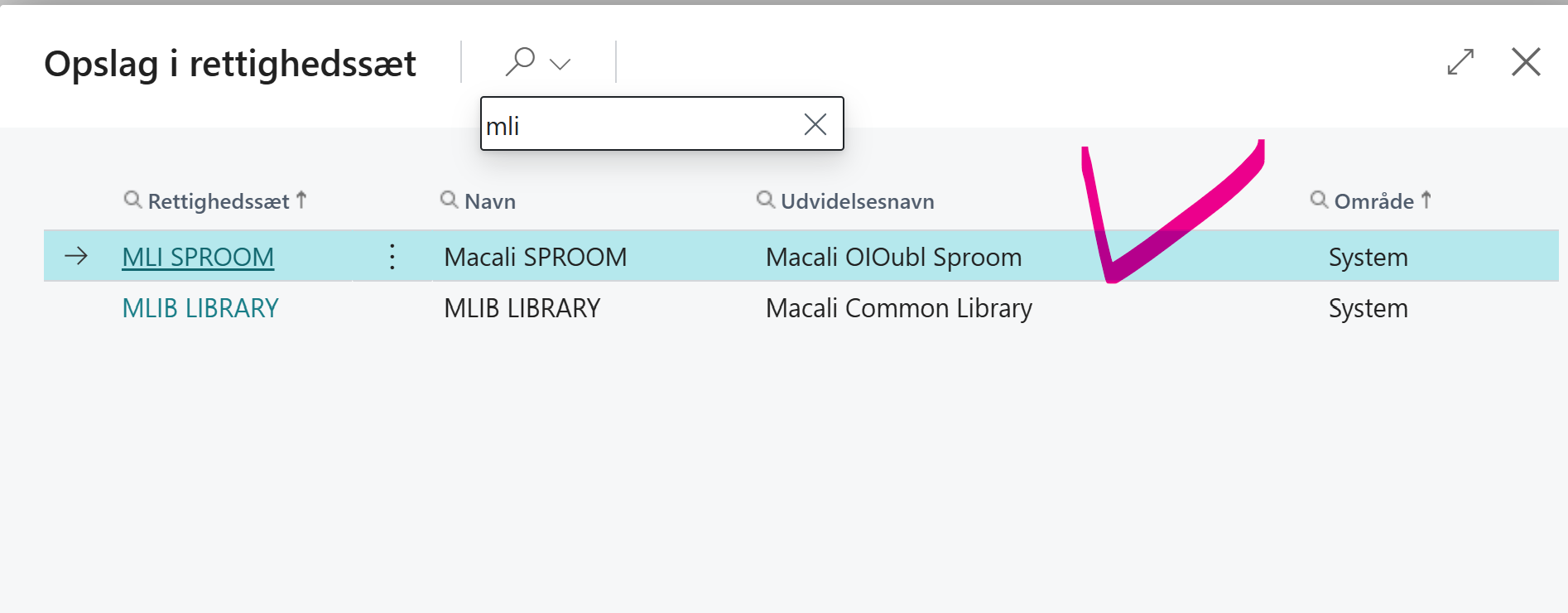Focus the search field containing 'mli'

click(637, 125)
